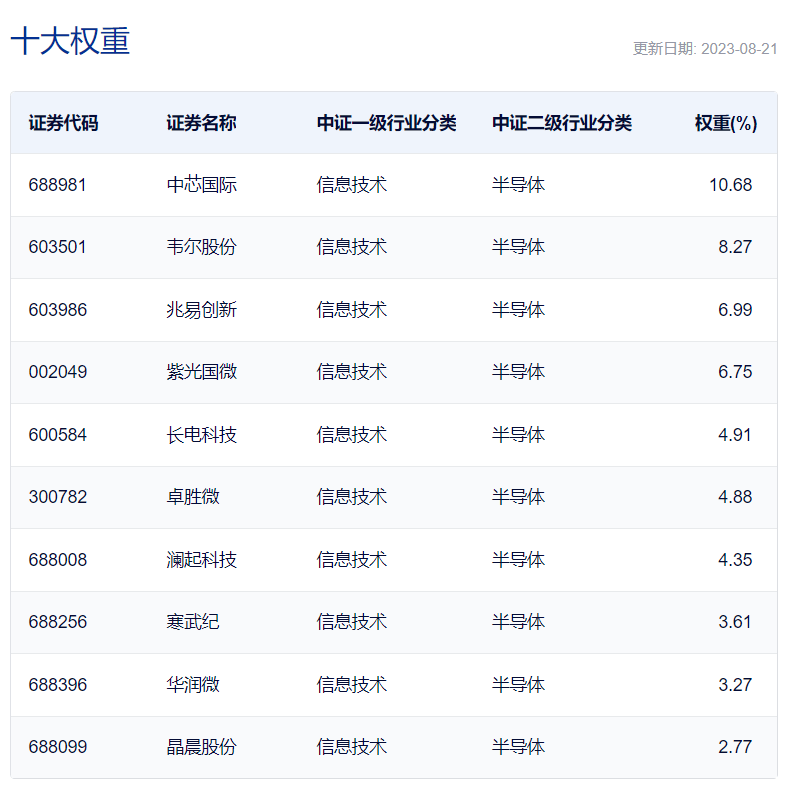Click the 更新日期 2023-08-21 text
Viewport: 785px width, 785px height.
click(x=705, y=49)
